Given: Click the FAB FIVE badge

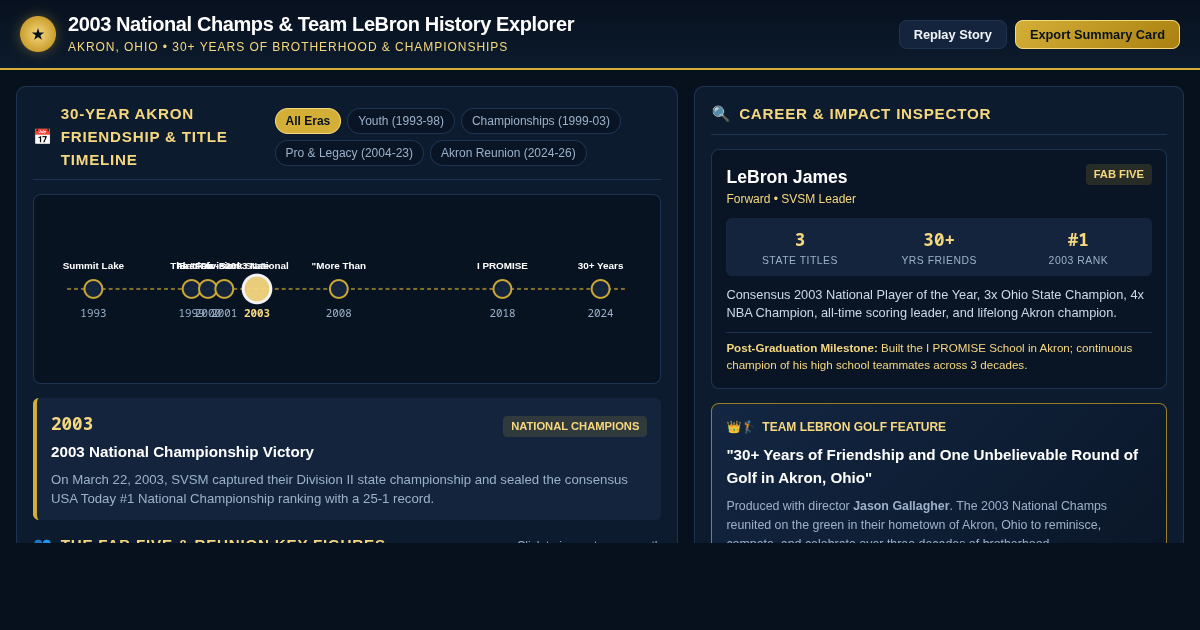Looking at the screenshot, I should tap(1119, 174).
